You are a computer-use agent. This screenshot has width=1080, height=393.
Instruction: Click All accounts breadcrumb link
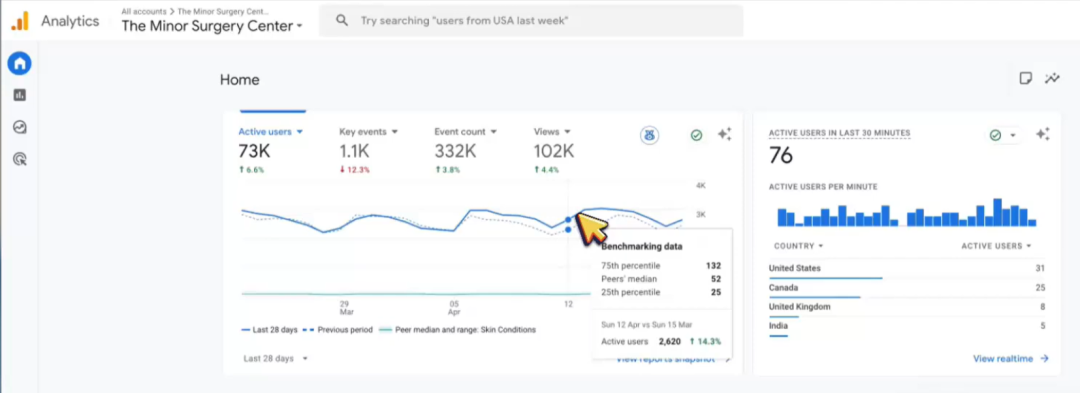tap(143, 12)
